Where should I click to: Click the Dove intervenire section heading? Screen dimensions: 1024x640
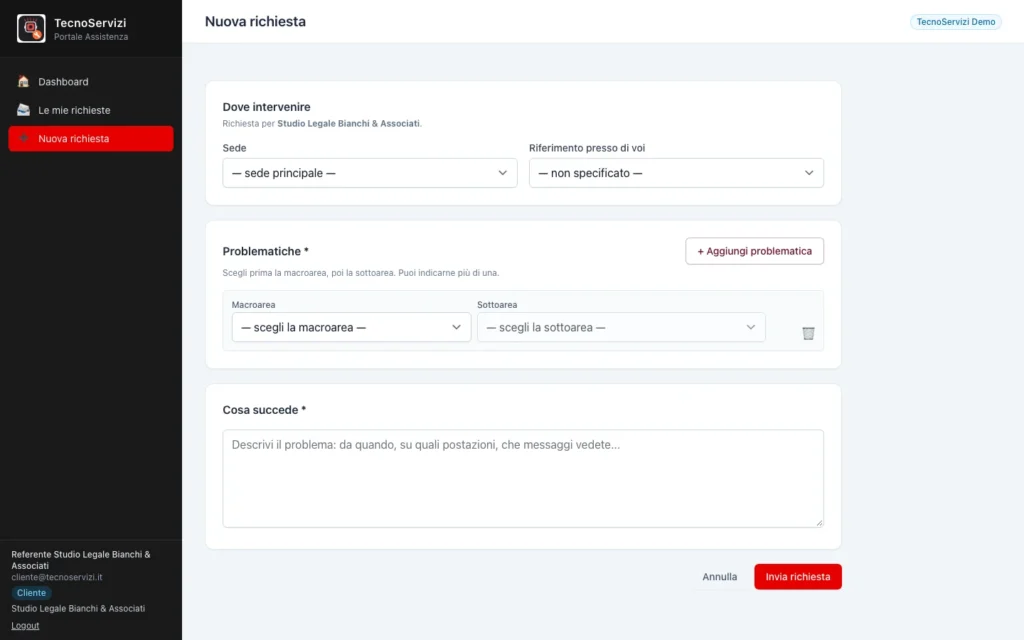pyautogui.click(x=266, y=107)
